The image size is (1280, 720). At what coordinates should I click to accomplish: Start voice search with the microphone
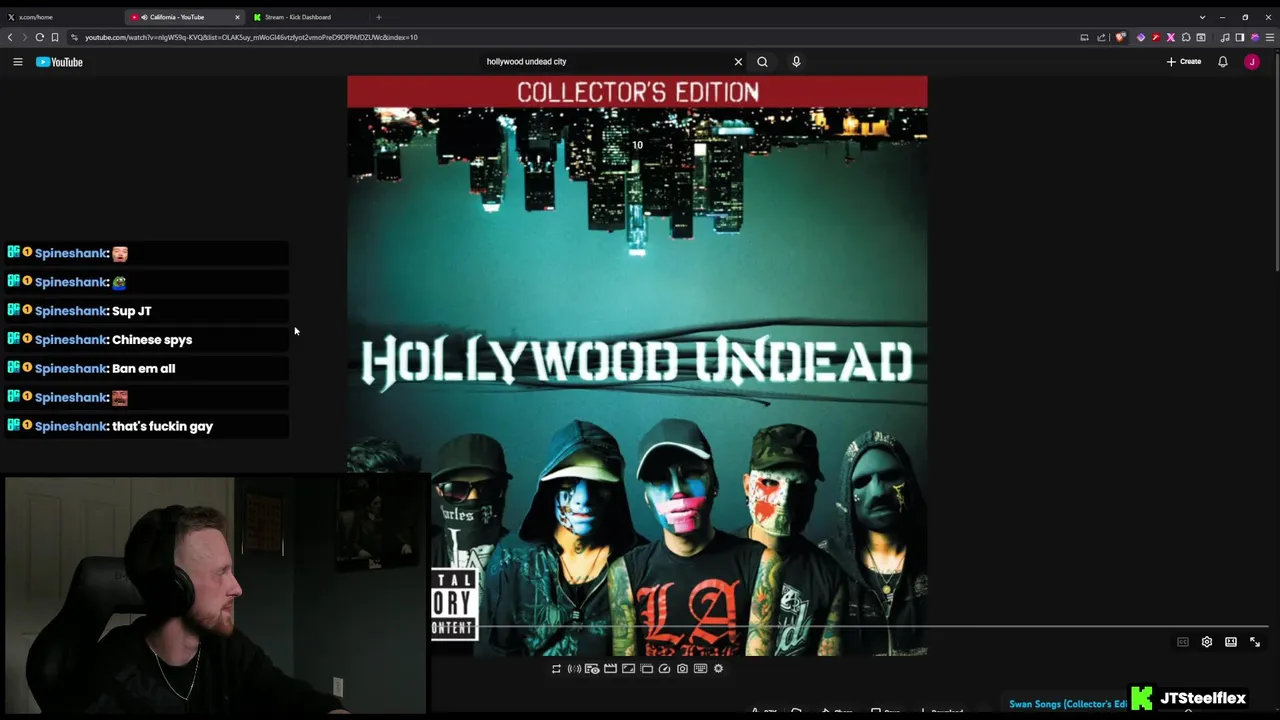pyautogui.click(x=796, y=62)
